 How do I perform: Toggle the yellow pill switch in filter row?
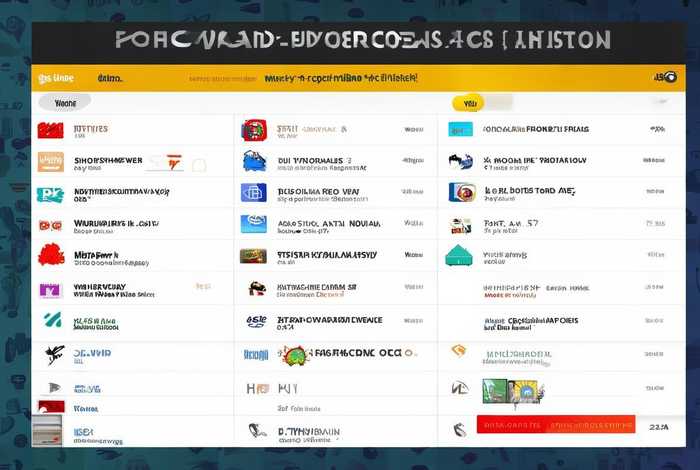click(x=466, y=102)
